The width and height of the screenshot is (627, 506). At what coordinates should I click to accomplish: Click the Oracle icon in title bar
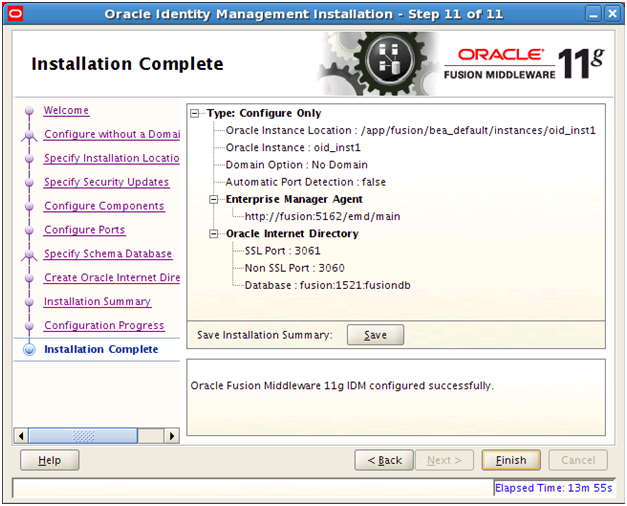[x=15, y=14]
